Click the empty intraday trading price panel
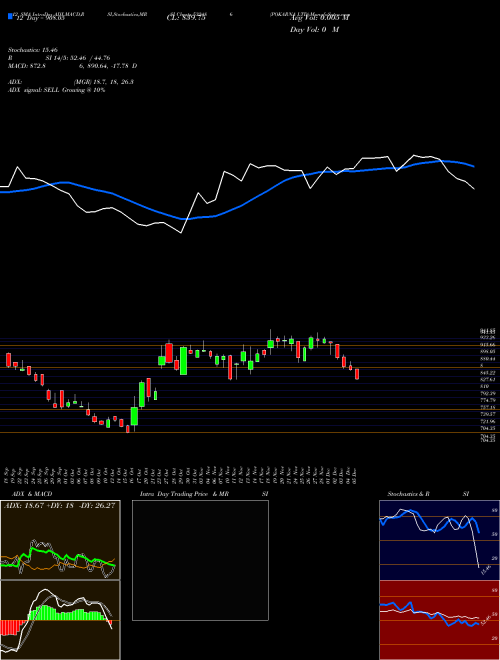Image resolution: width=500 pixels, height=660 pixels. (x=200, y=560)
